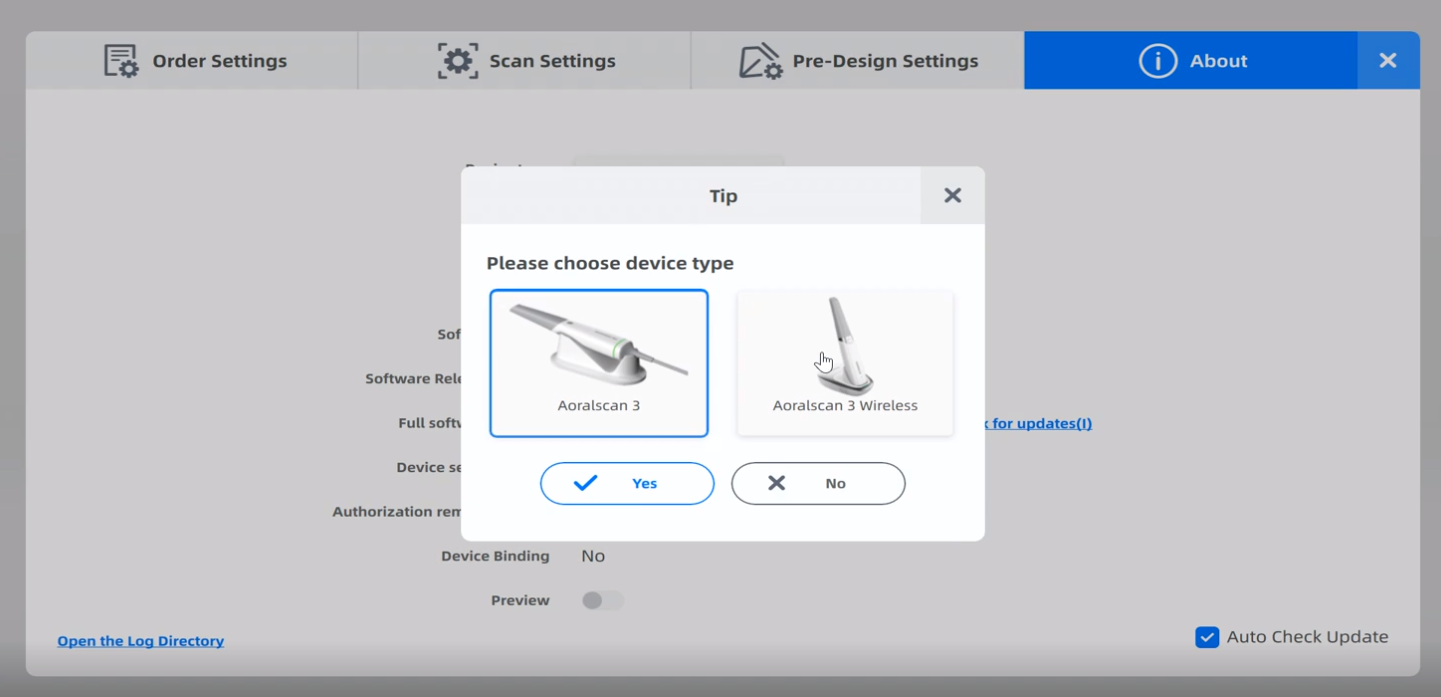Click the Please choose device type heading
The image size is (1441, 697).
coord(610,263)
